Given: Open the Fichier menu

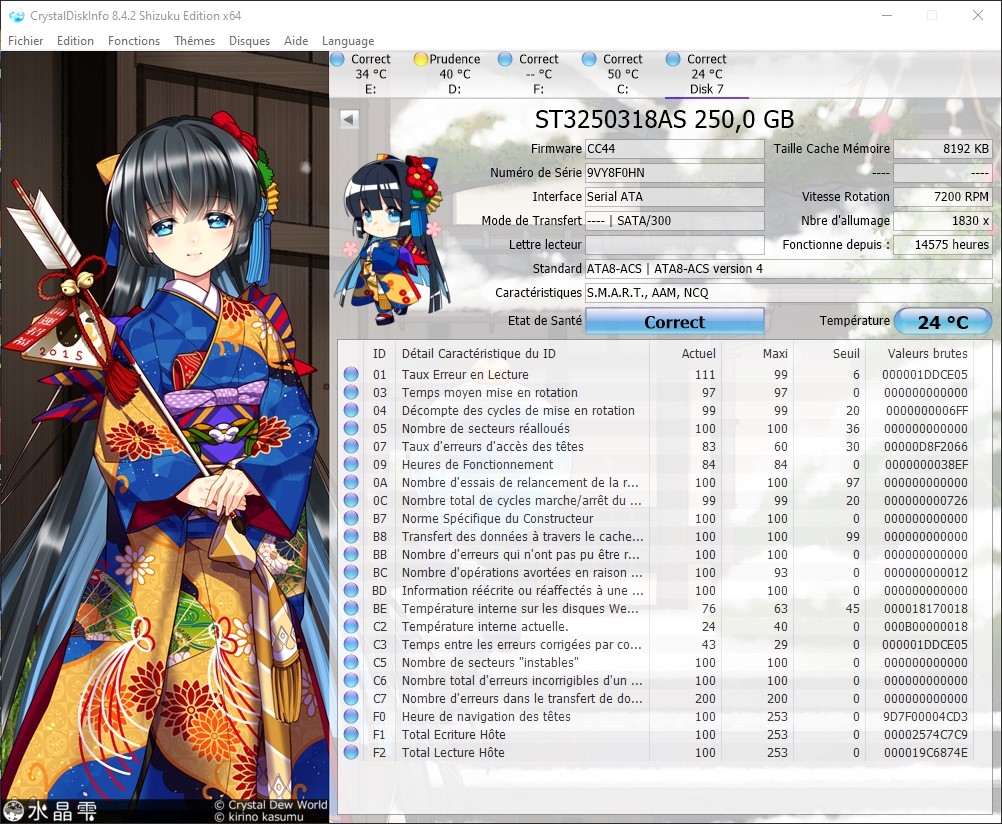Looking at the screenshot, I should 26,40.
